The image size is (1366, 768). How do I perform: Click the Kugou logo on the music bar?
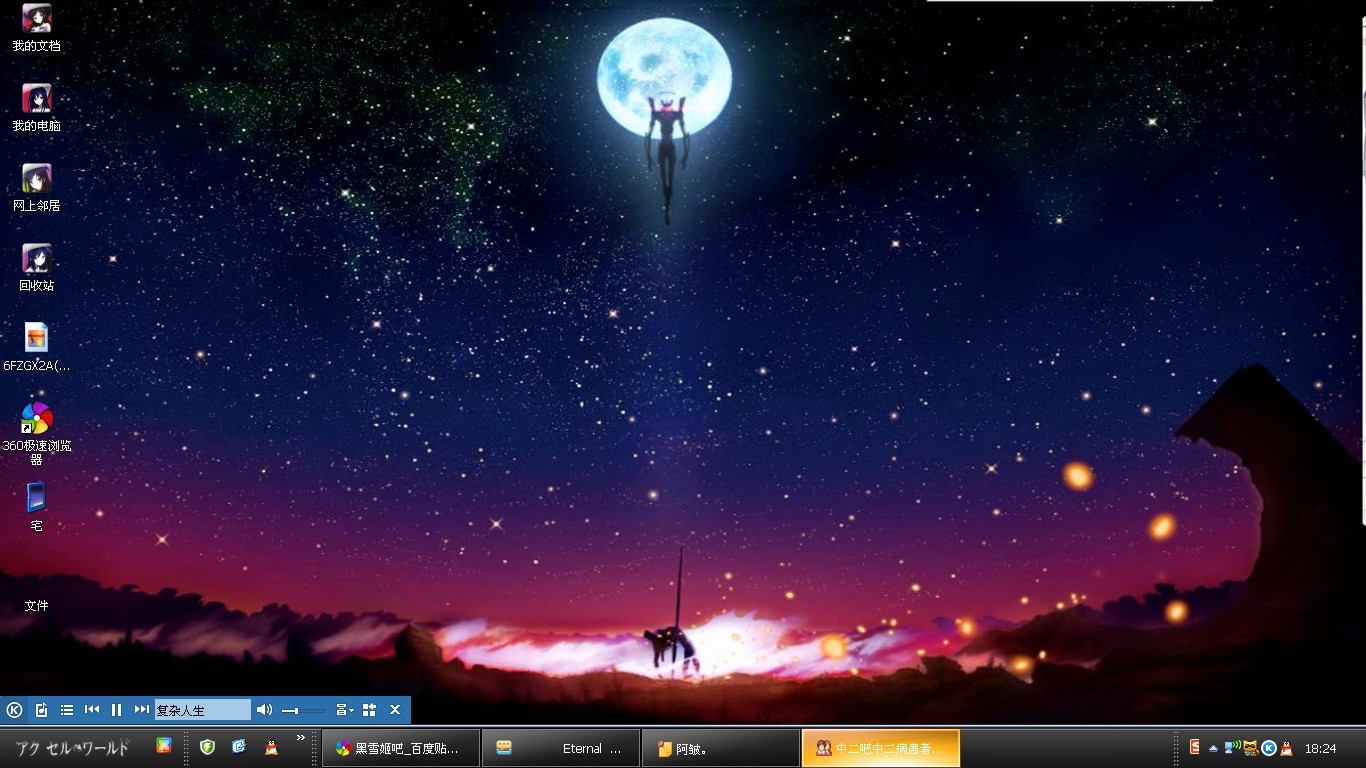pyautogui.click(x=14, y=710)
